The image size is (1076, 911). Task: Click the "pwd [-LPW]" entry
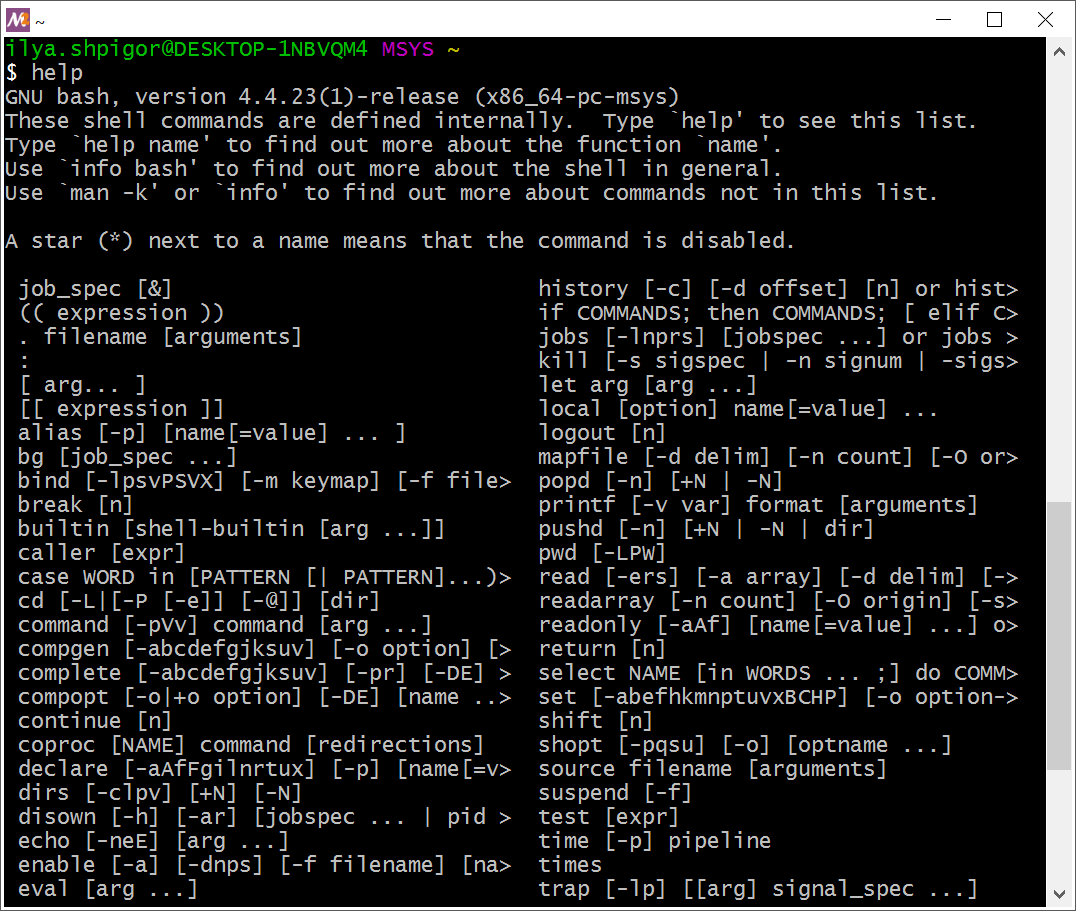point(602,553)
